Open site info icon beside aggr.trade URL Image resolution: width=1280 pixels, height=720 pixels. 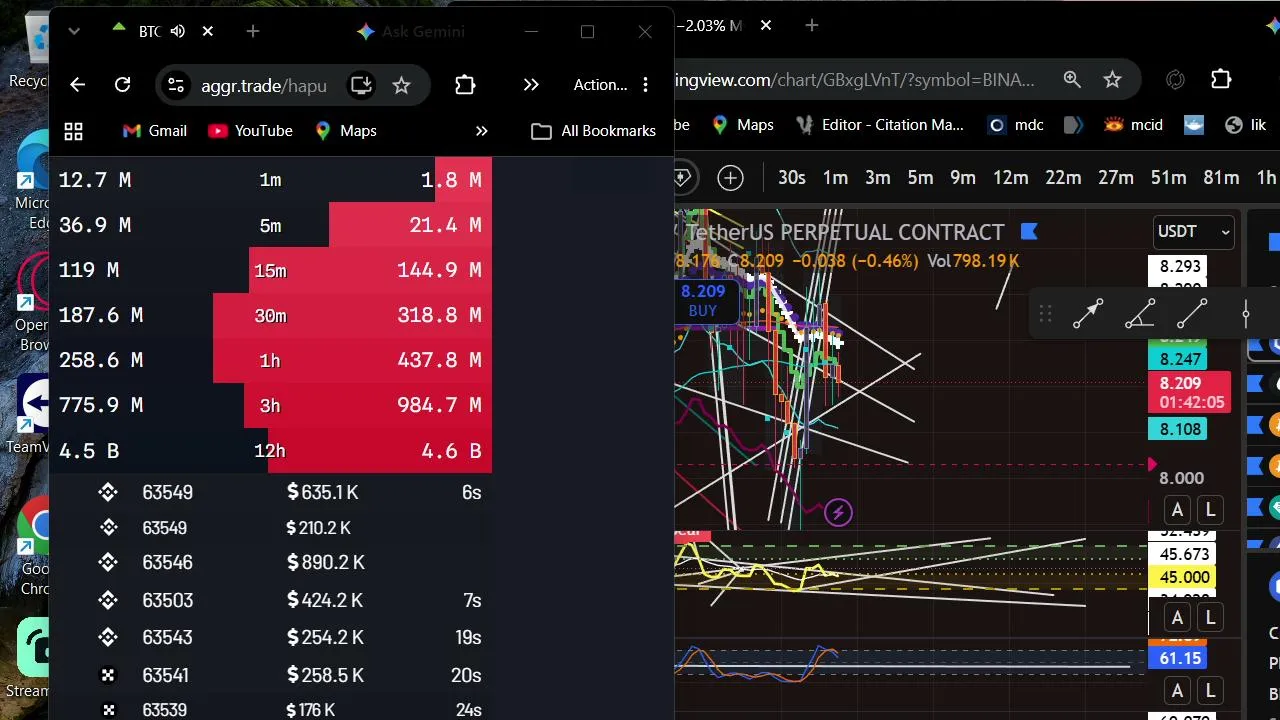[175, 85]
